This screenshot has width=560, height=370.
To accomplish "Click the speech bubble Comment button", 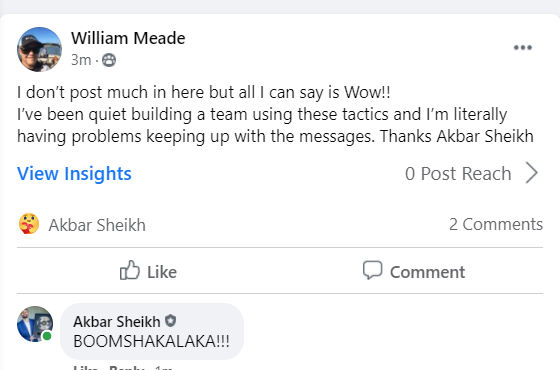I will tap(414, 271).
